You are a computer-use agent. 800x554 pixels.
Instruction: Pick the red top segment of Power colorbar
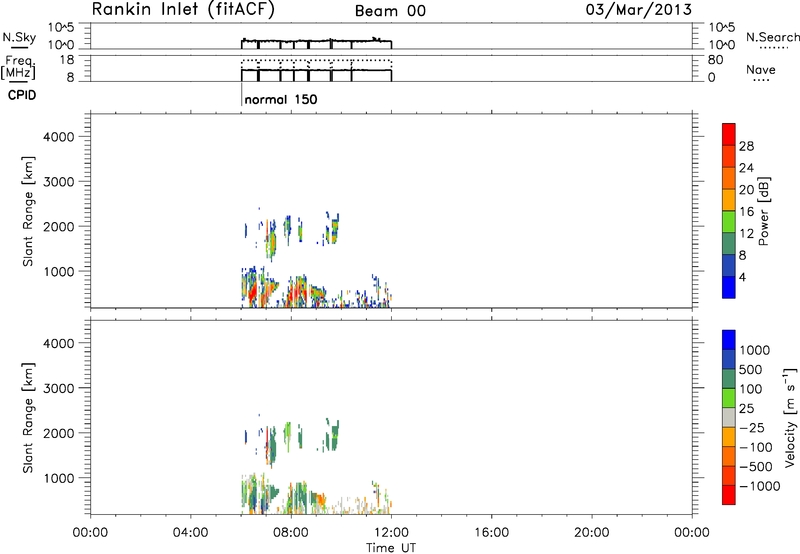729,134
